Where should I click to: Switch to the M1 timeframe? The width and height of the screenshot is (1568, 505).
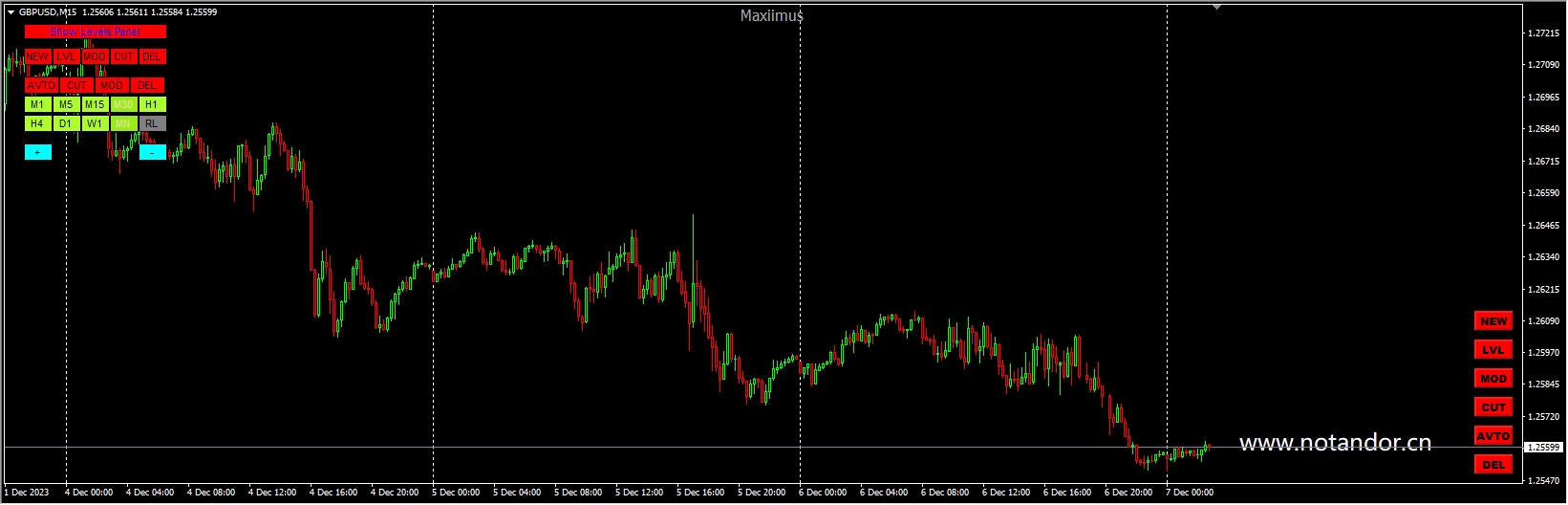37,104
